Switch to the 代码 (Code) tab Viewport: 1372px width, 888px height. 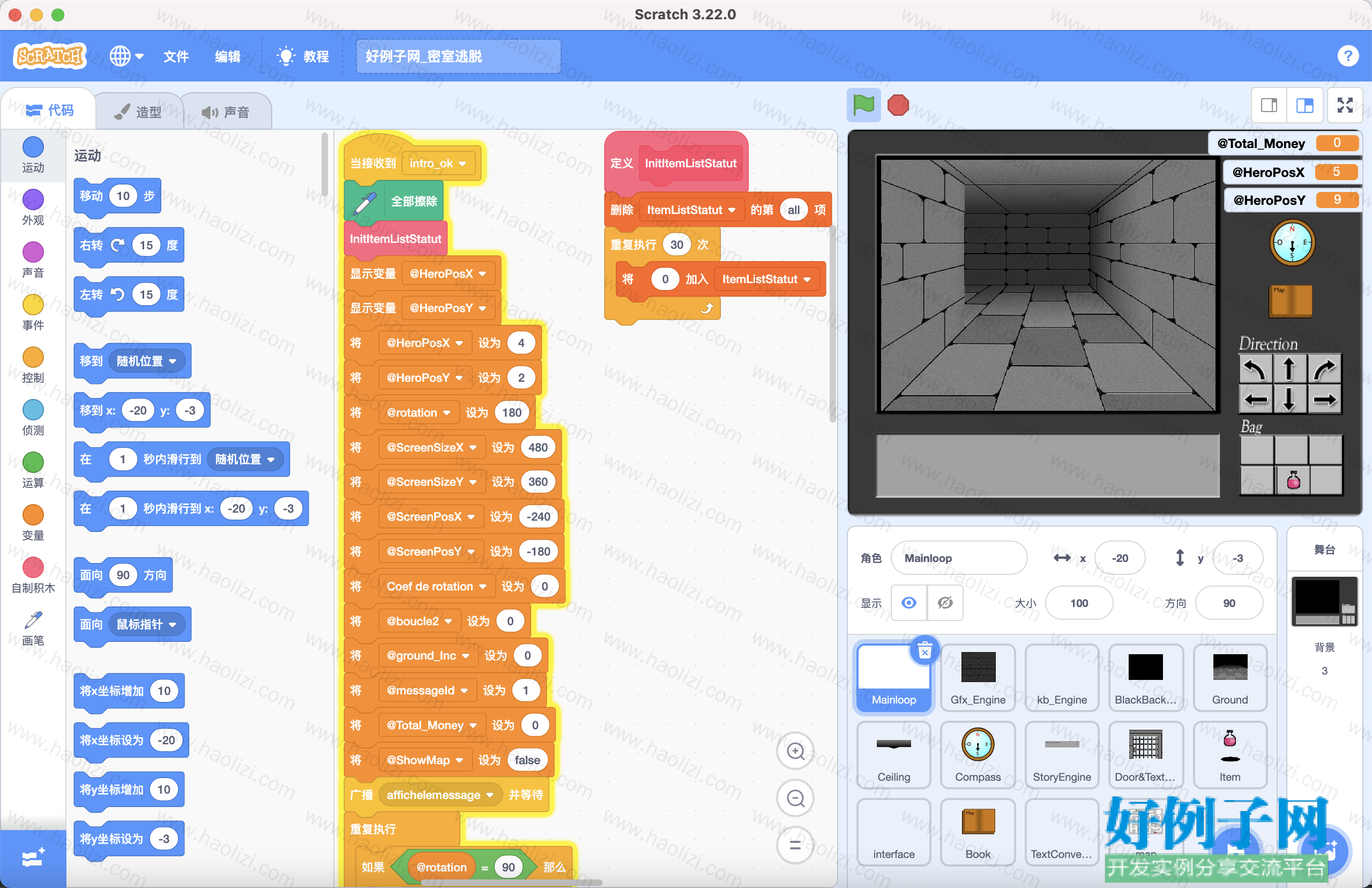point(49,109)
